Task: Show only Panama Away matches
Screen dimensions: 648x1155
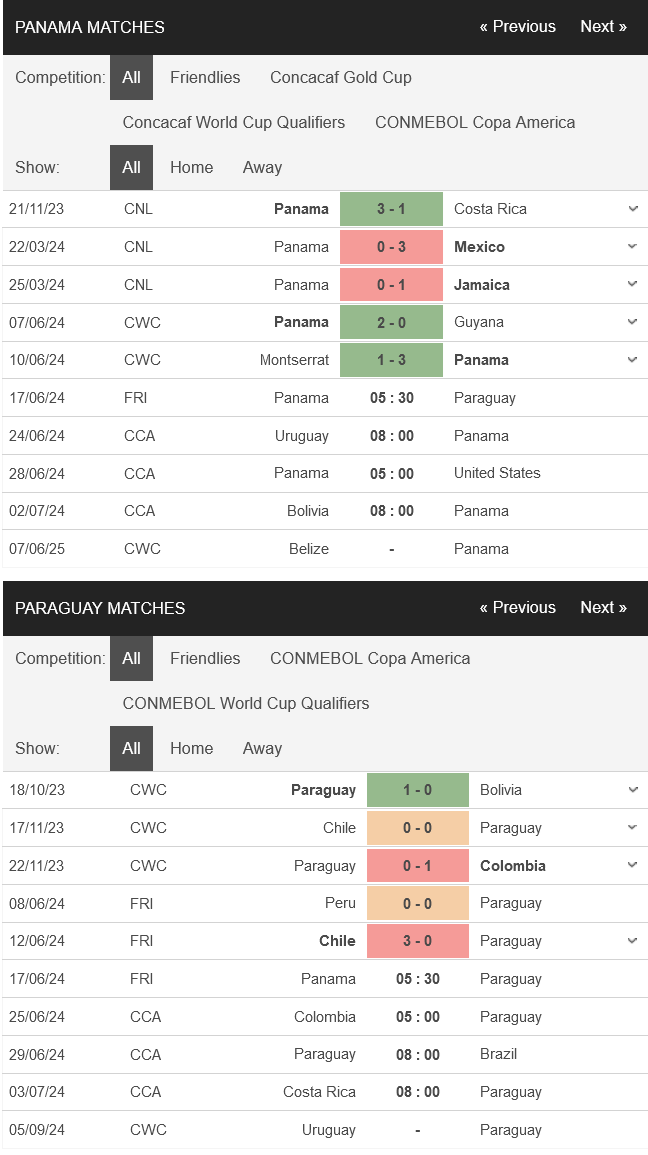Action: click(262, 167)
